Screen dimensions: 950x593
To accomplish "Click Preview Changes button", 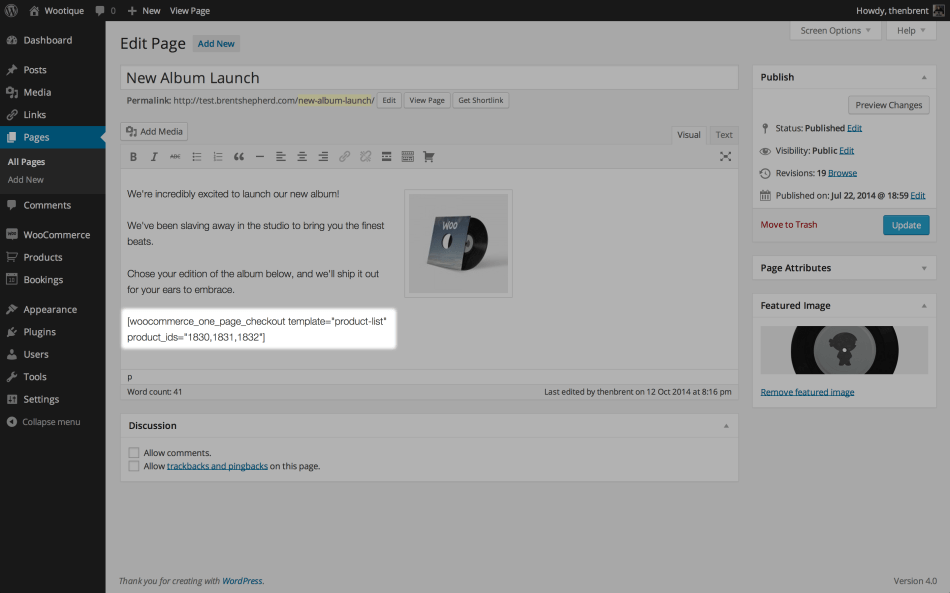I will [888, 105].
